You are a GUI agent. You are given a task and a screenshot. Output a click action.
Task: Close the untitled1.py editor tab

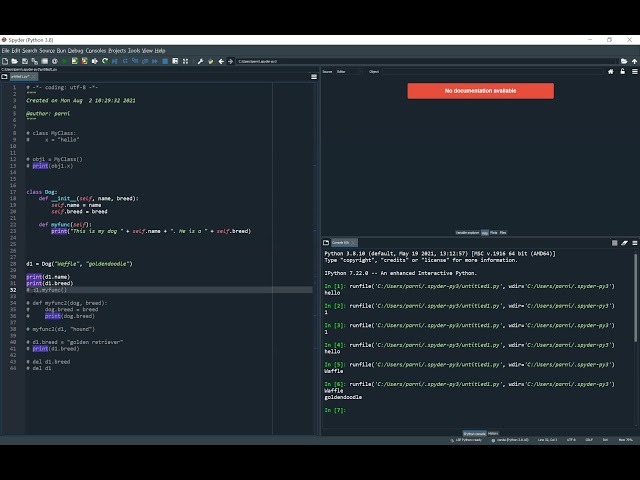tap(35, 76)
